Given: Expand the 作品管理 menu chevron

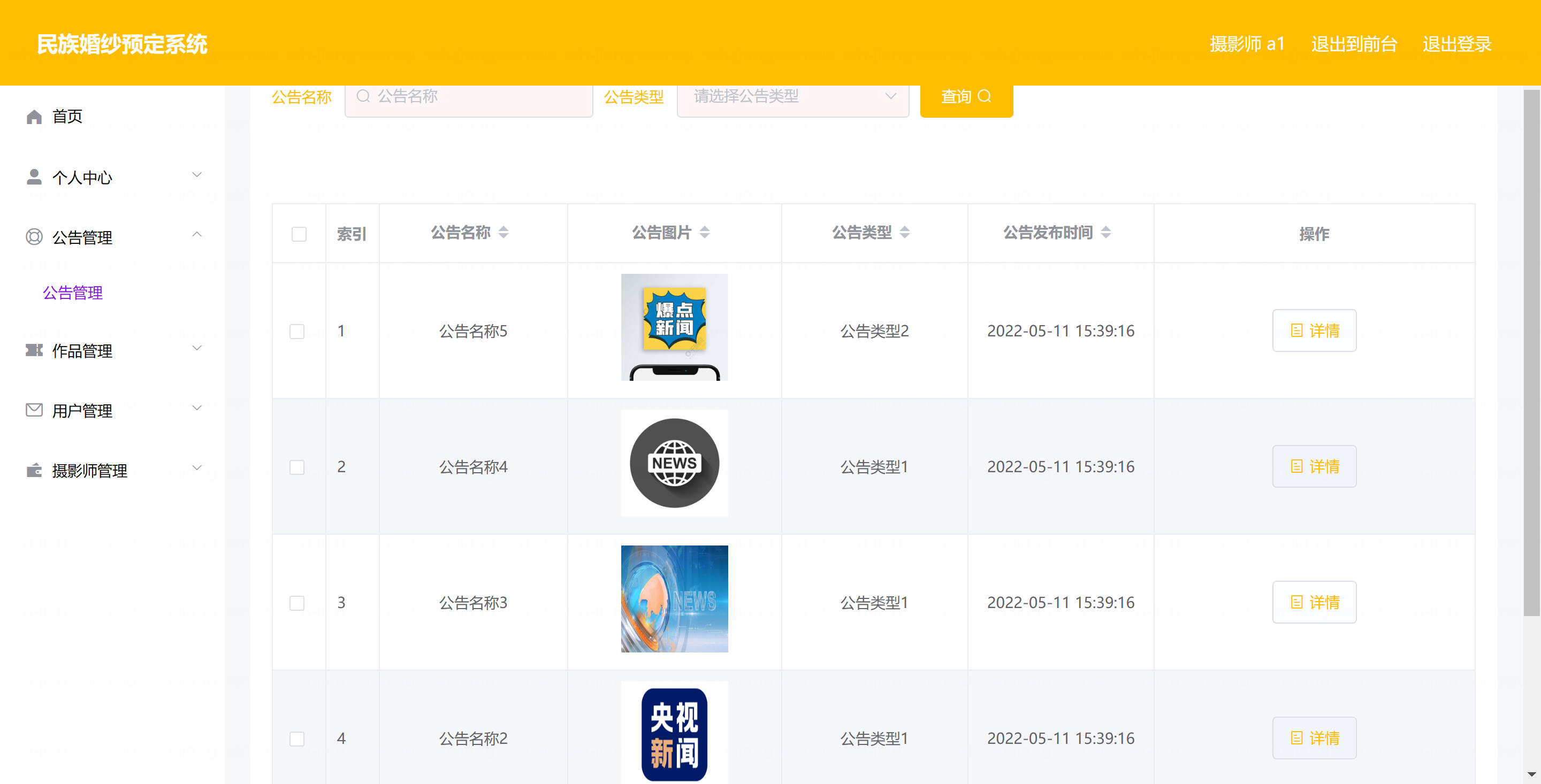Looking at the screenshot, I should (x=197, y=348).
